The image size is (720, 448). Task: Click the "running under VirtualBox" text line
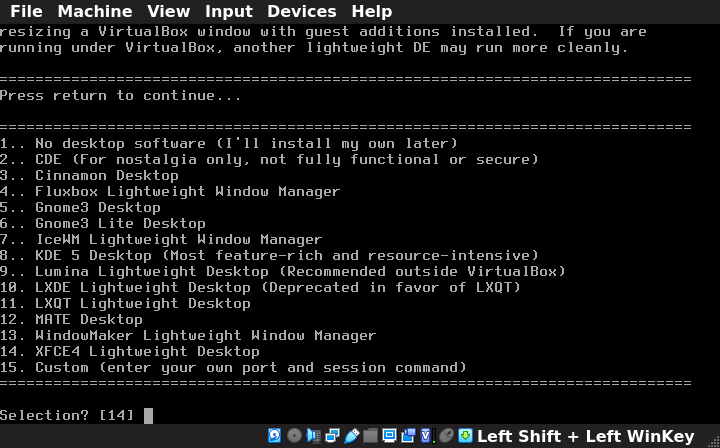[x=314, y=48]
